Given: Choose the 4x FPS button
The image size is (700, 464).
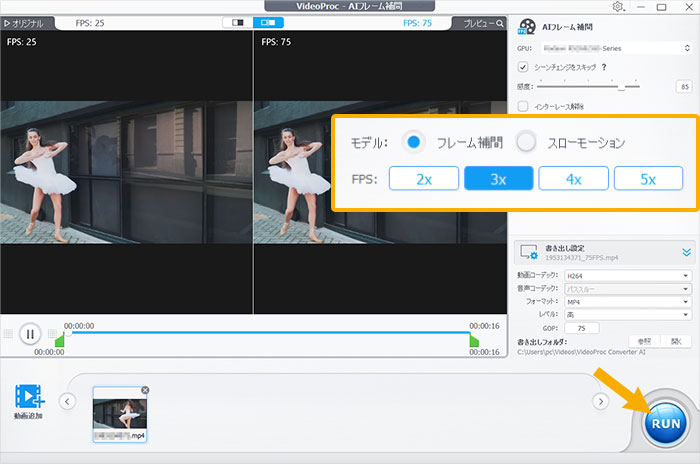Looking at the screenshot, I should 572,179.
